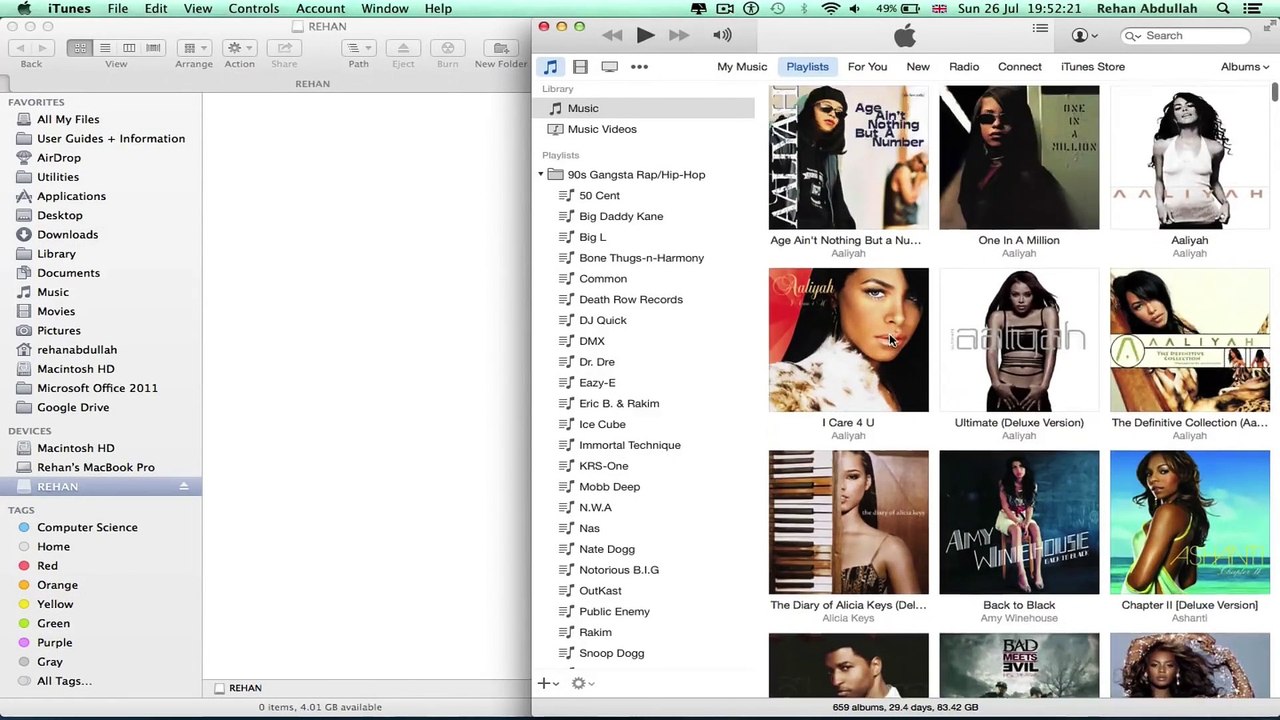This screenshot has width=1280, height=720.
Task: Open the For You tab
Action: (867, 67)
